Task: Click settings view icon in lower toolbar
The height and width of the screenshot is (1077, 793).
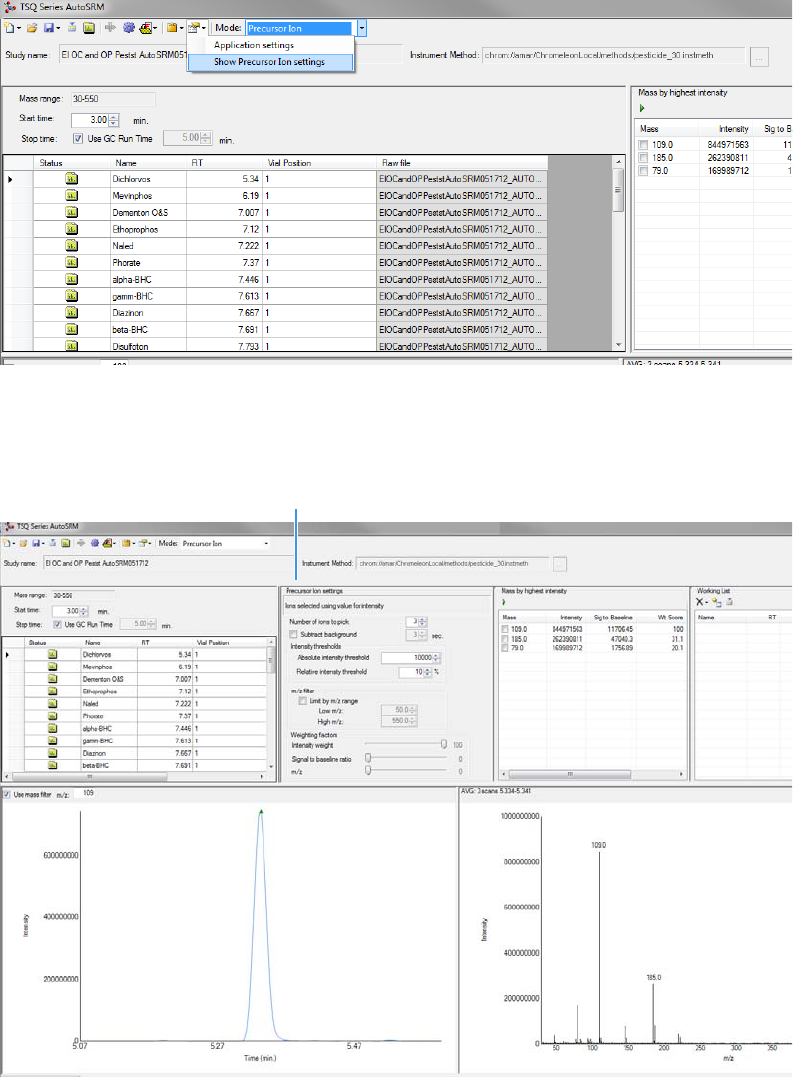Action: click(x=143, y=543)
